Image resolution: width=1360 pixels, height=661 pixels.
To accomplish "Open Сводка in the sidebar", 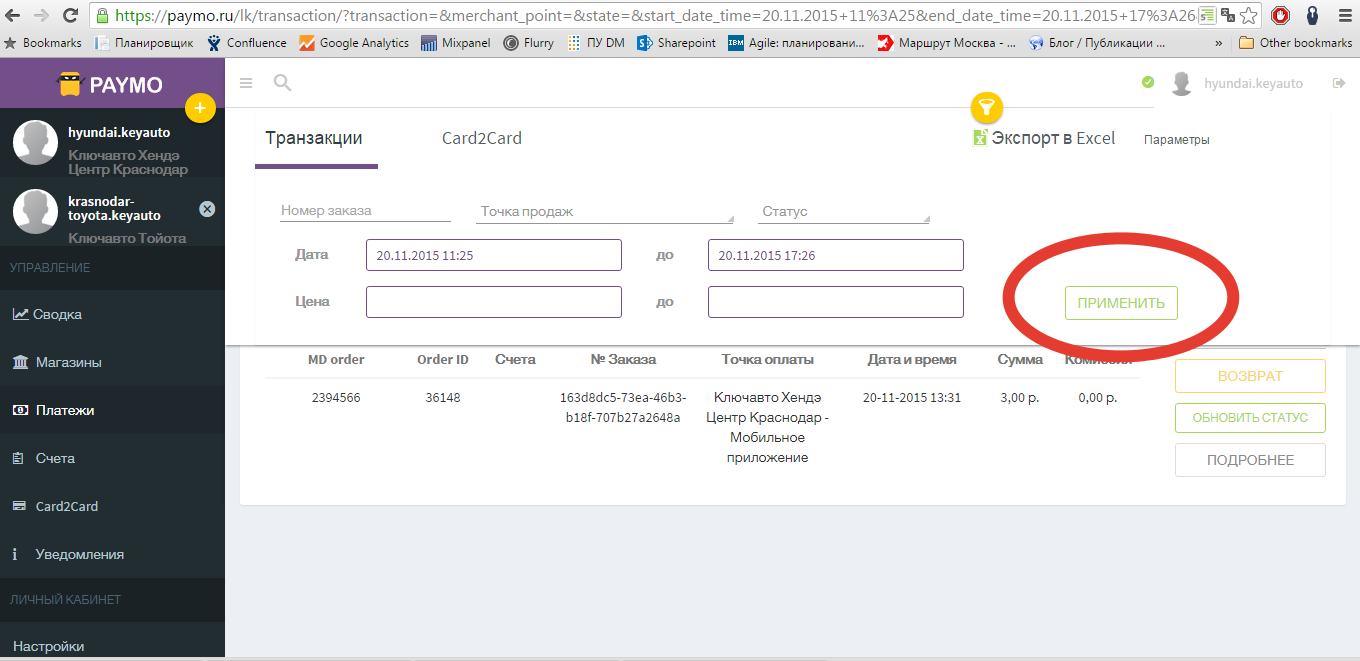I will pos(112,314).
